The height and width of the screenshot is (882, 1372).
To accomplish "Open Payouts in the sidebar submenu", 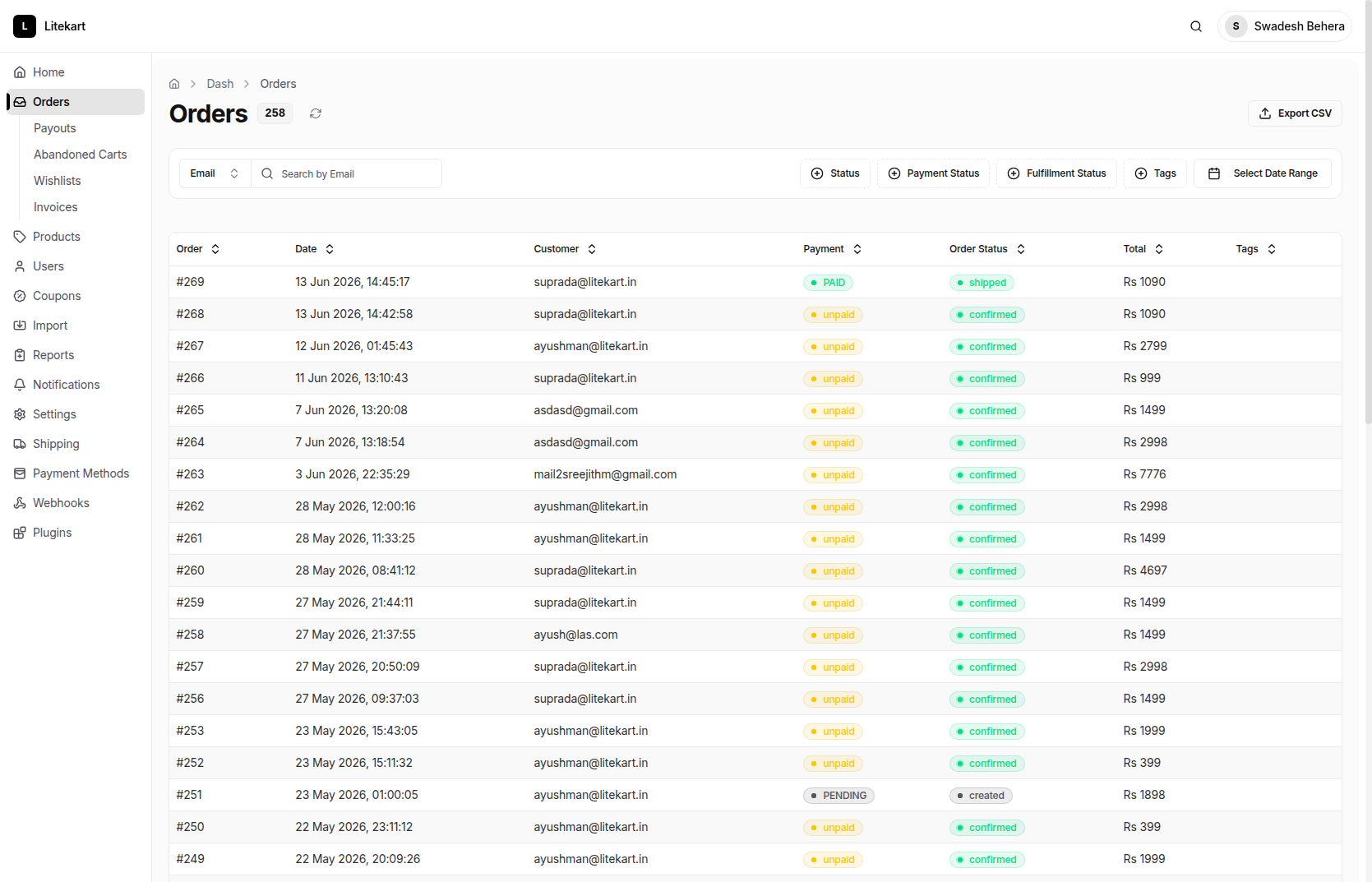I will (55, 128).
